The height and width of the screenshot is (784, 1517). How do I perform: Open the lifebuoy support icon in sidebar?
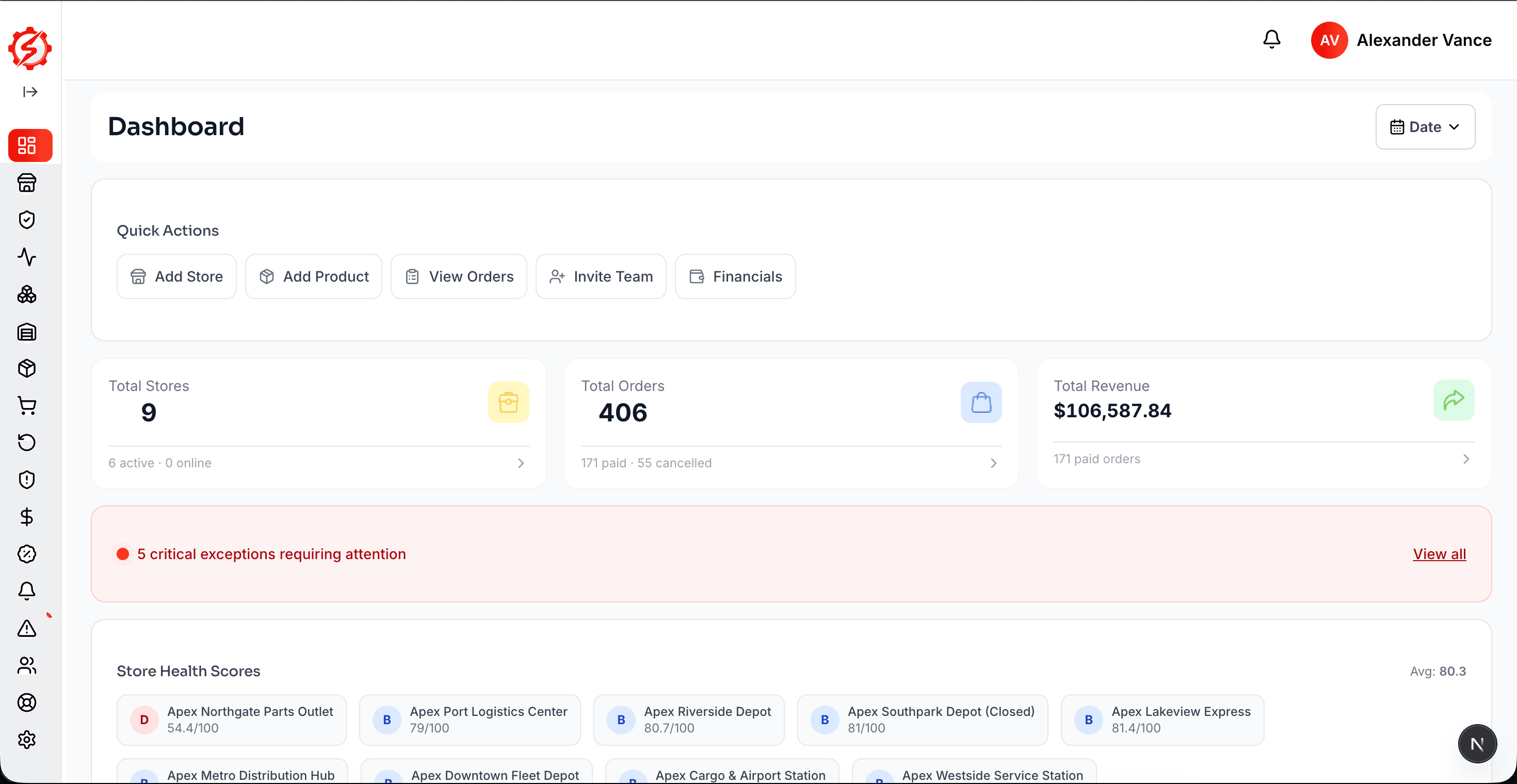[27, 703]
